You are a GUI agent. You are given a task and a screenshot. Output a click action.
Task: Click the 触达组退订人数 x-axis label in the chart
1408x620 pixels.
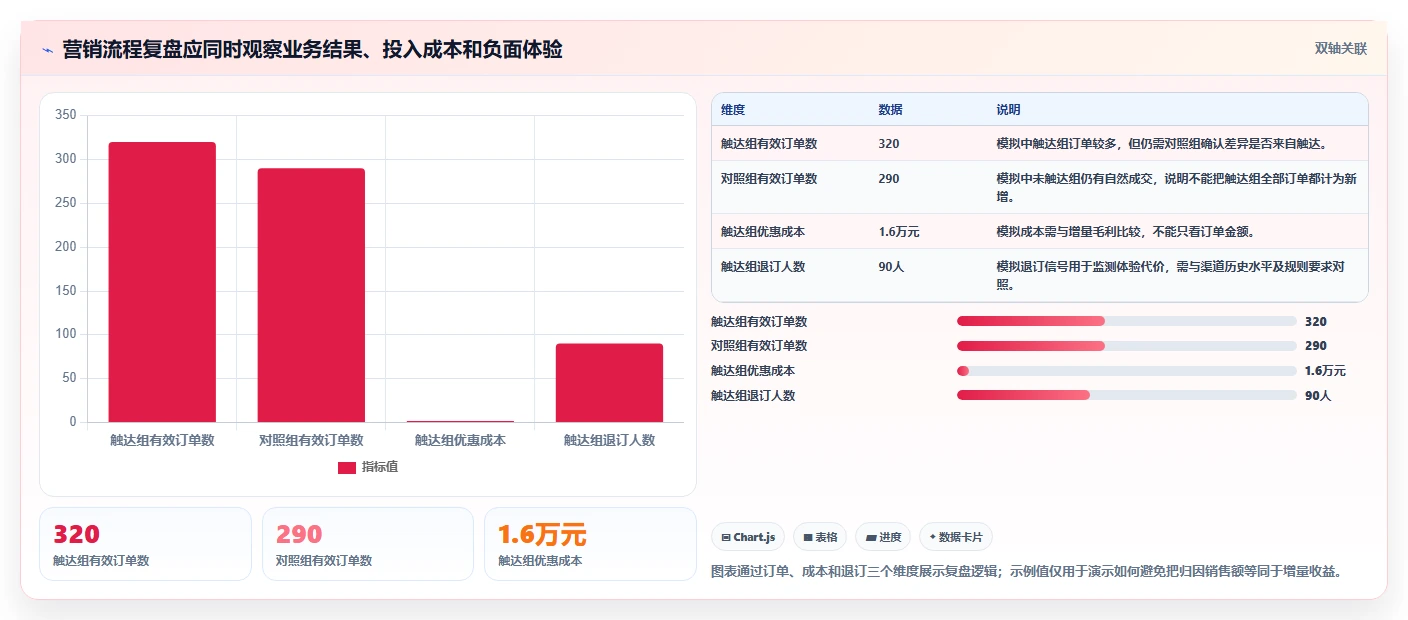click(609, 440)
